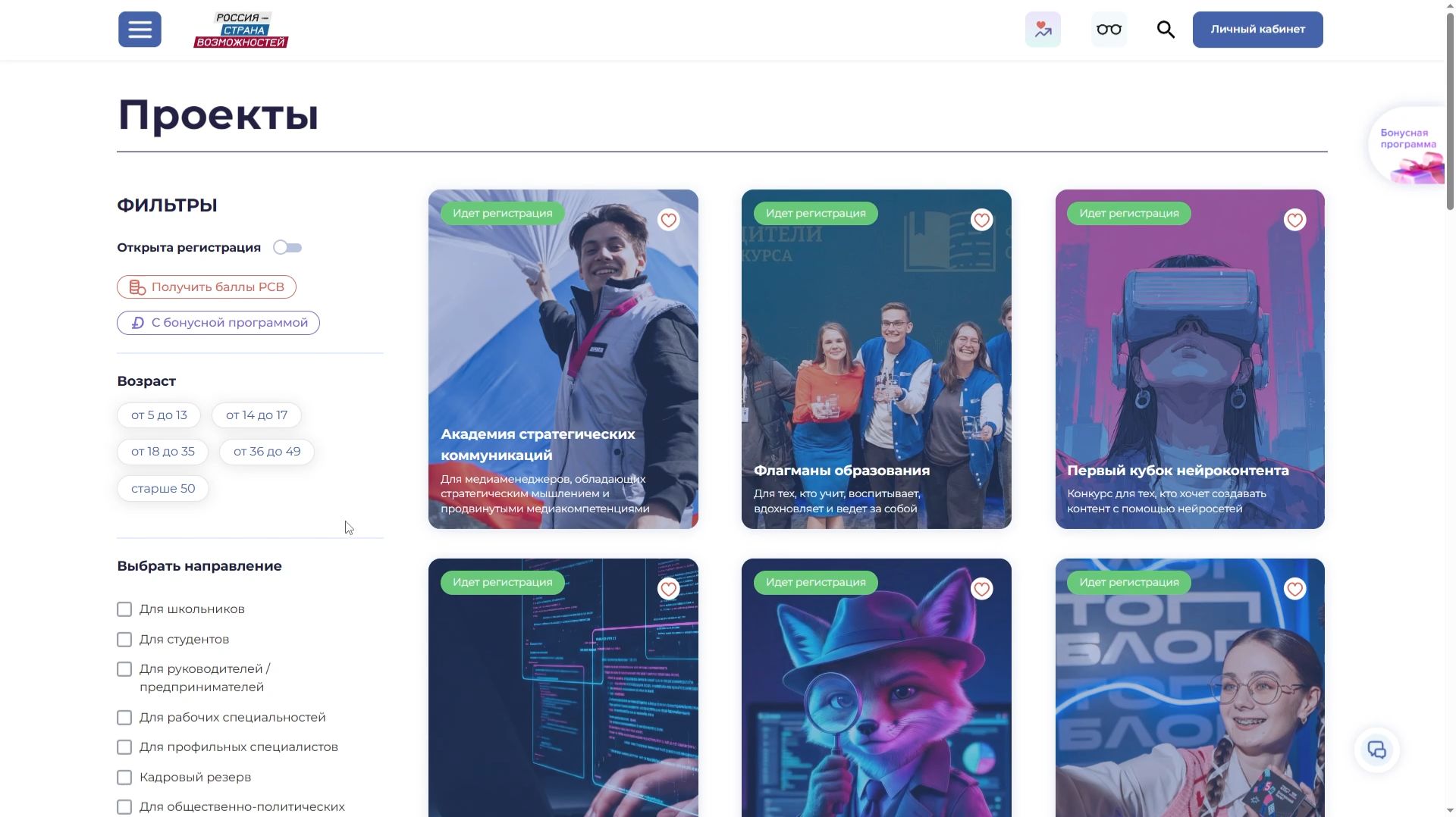The height and width of the screenshot is (817, 1456).
Task: Filter by С бонусной программой
Action: pos(218,323)
